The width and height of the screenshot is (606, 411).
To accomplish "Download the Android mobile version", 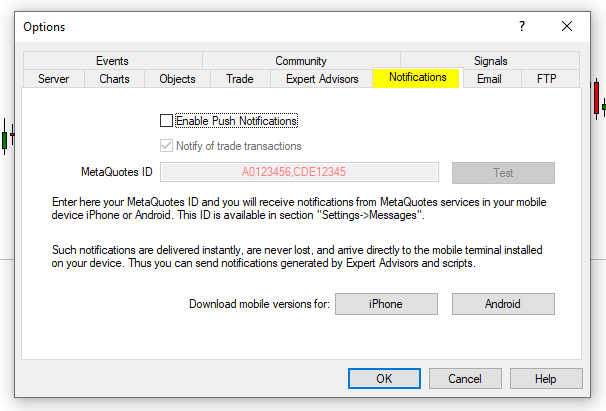I will 503,304.
